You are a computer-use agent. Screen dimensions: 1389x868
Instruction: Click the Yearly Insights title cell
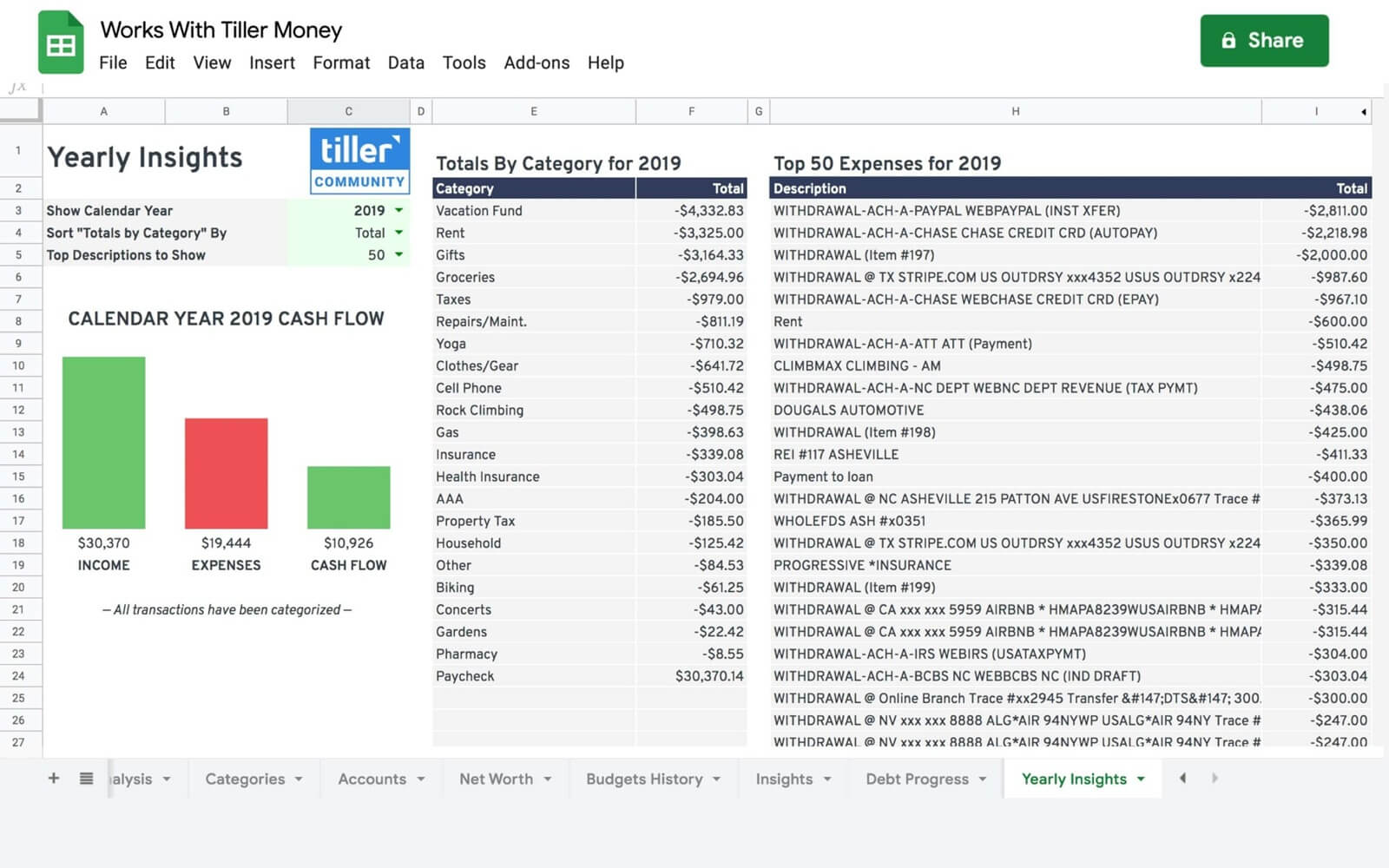144,157
